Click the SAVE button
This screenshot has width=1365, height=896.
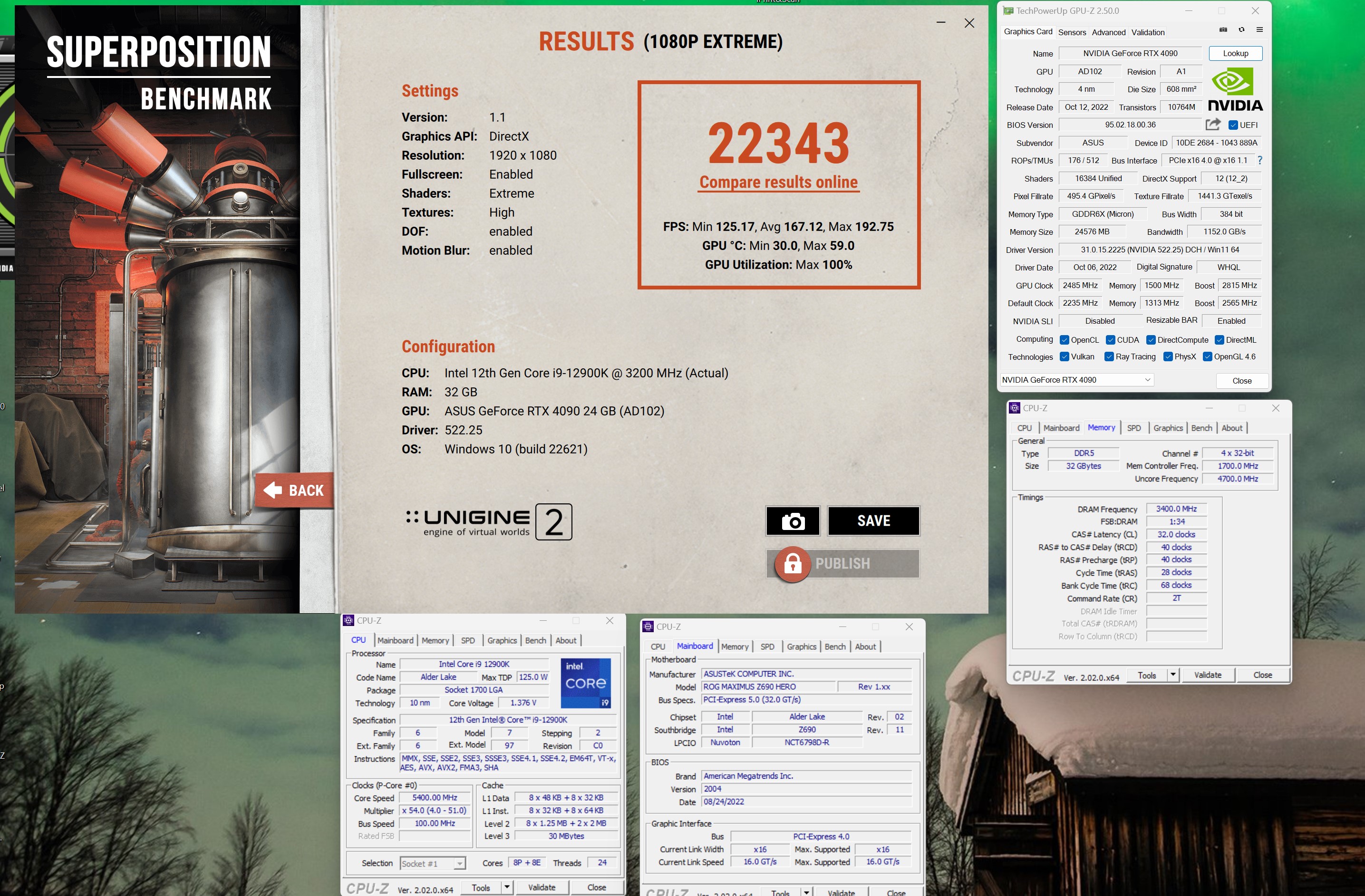tap(873, 520)
